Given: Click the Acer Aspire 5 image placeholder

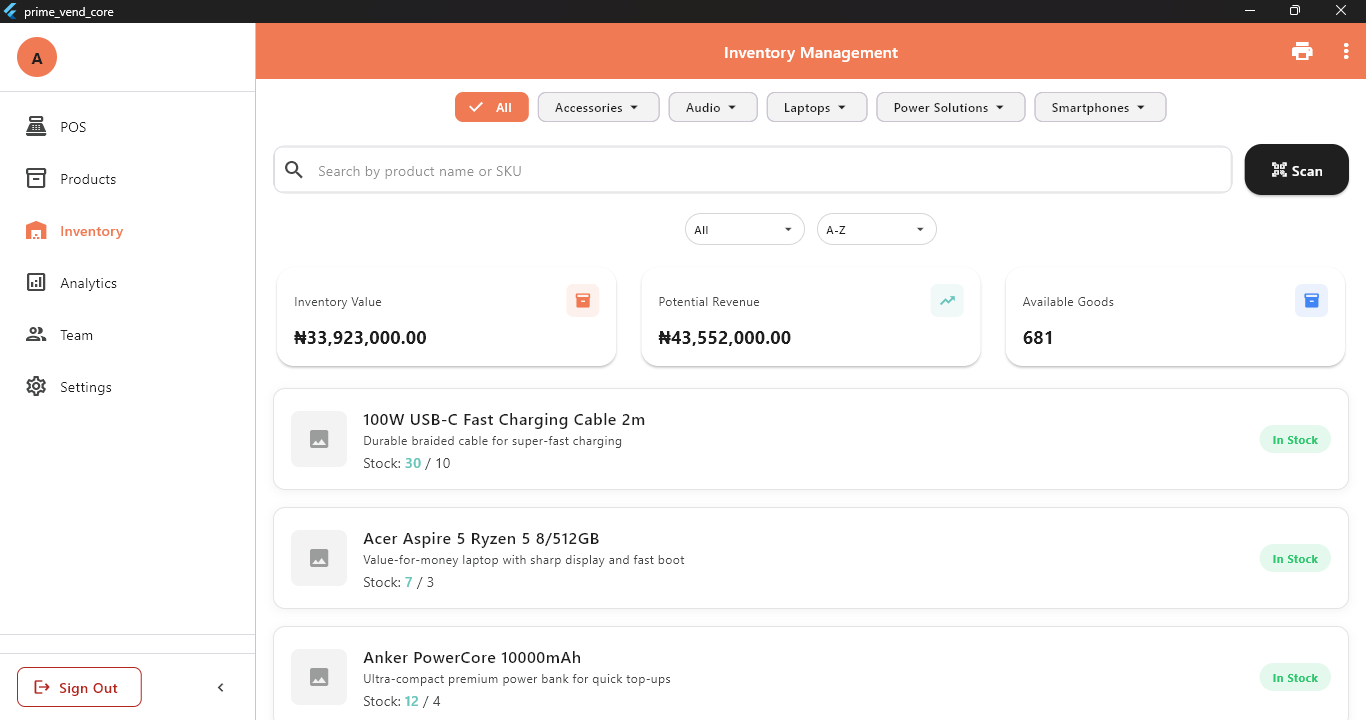Looking at the screenshot, I should [x=319, y=558].
